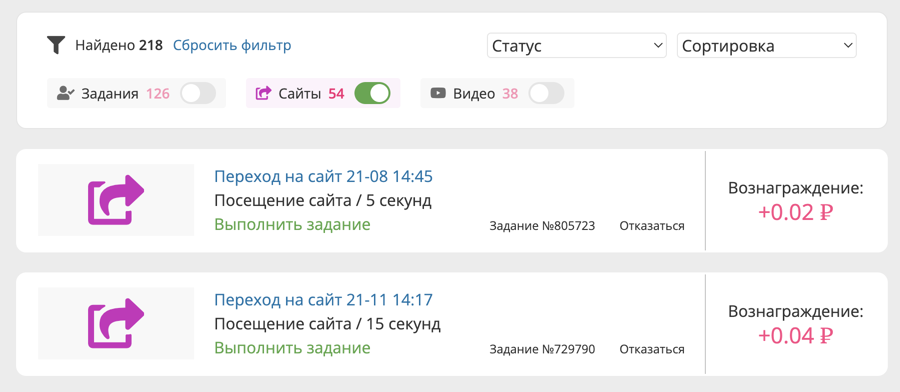
Task: Click the Сайты share-arrow icon
Action: tap(263, 93)
